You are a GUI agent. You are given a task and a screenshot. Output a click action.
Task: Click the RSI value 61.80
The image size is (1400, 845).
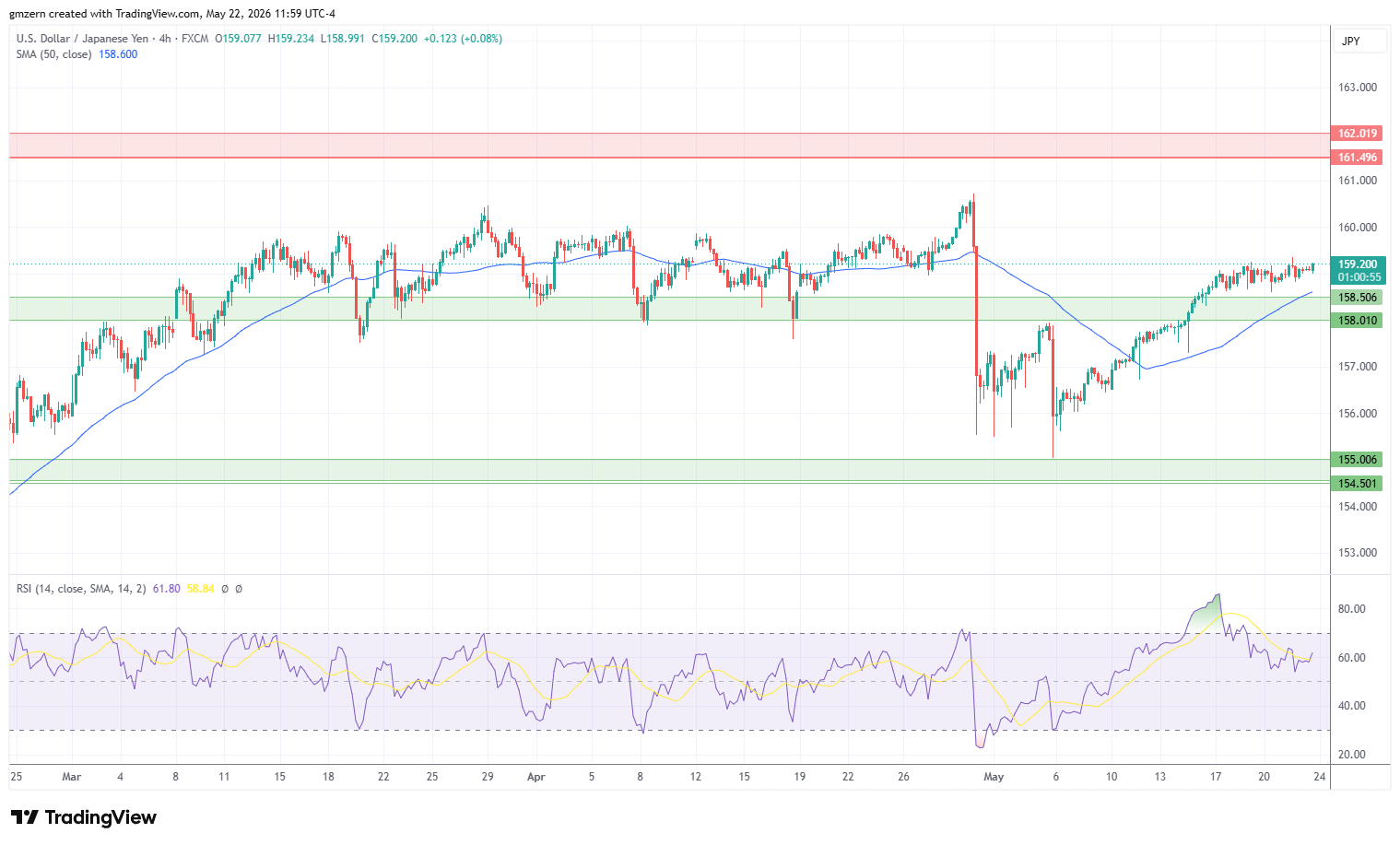[x=166, y=589]
